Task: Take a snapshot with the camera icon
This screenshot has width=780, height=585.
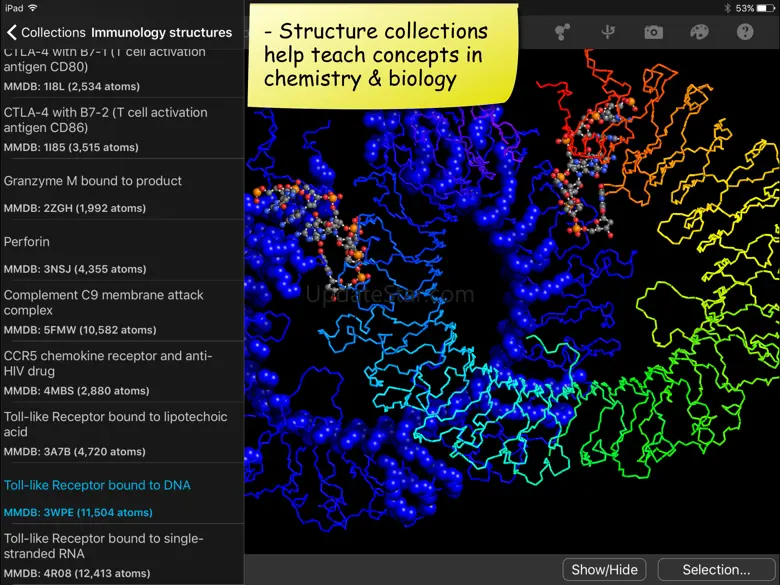Action: 653,32
